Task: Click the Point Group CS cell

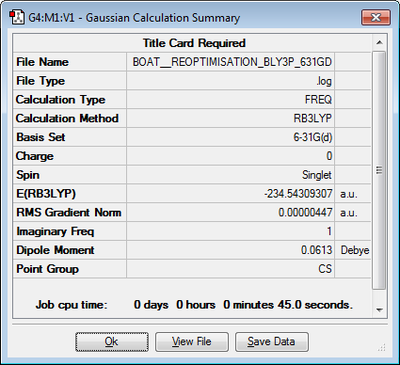Action: (x=230, y=269)
